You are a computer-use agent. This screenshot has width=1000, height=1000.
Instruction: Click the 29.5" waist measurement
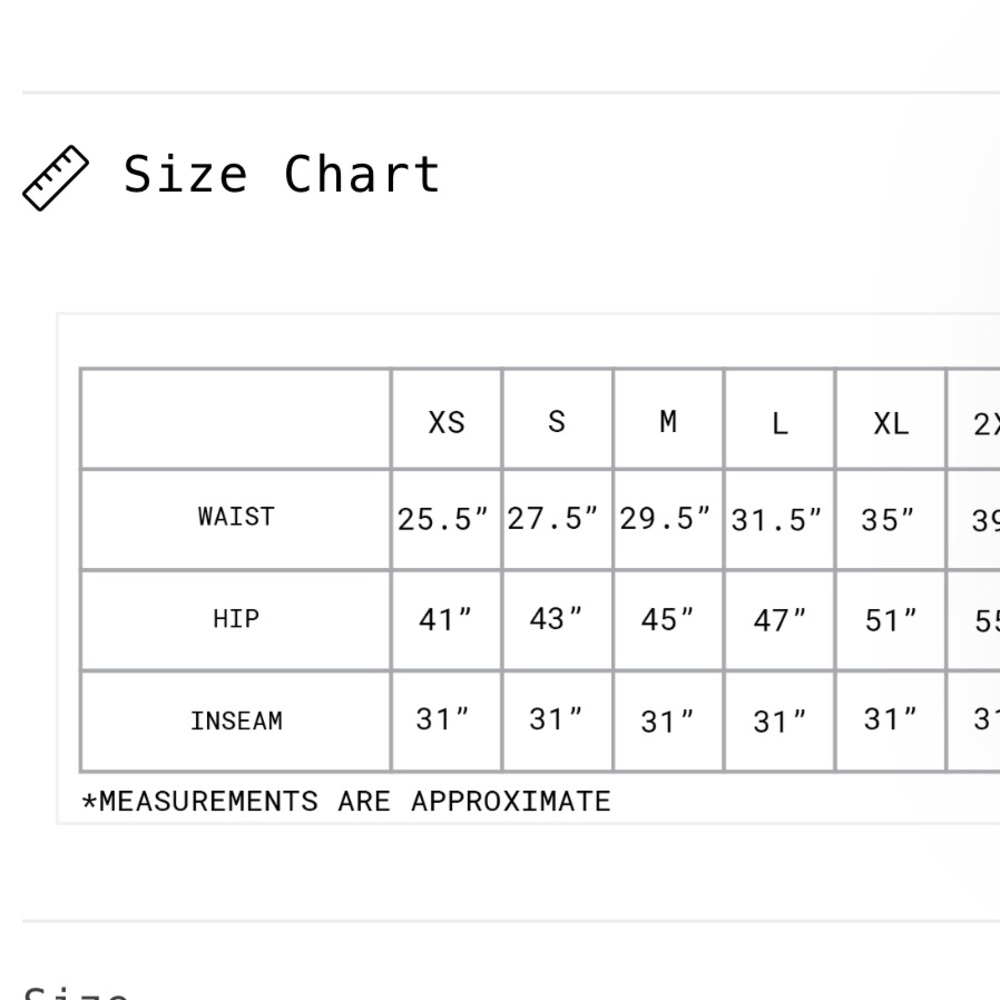click(x=666, y=520)
